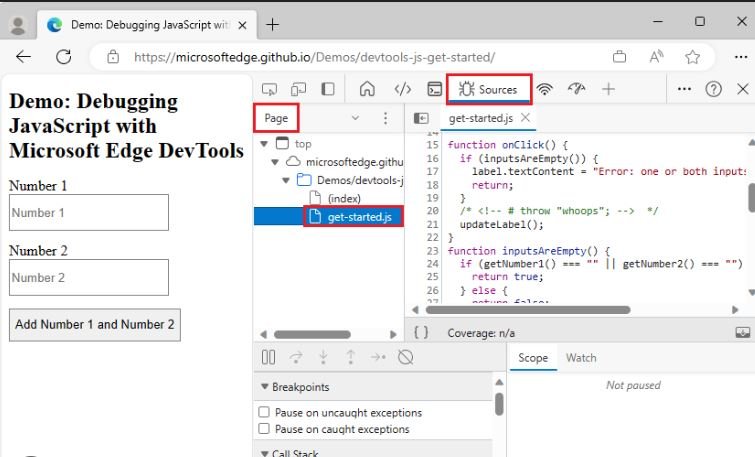This screenshot has width=755, height=457.
Task: Collapse the top tree node
Action: 264,144
